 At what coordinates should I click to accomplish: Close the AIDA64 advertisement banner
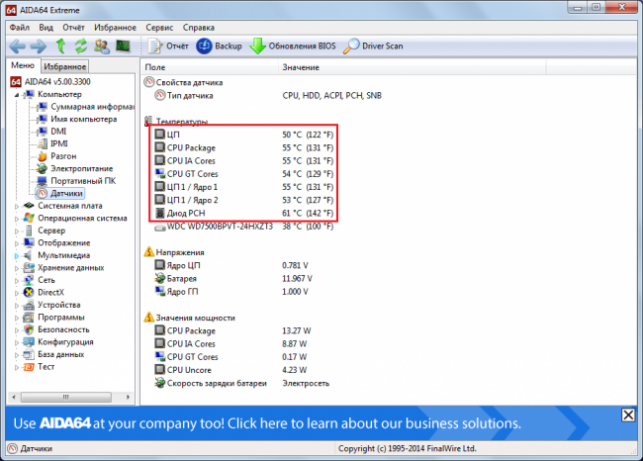628,415
